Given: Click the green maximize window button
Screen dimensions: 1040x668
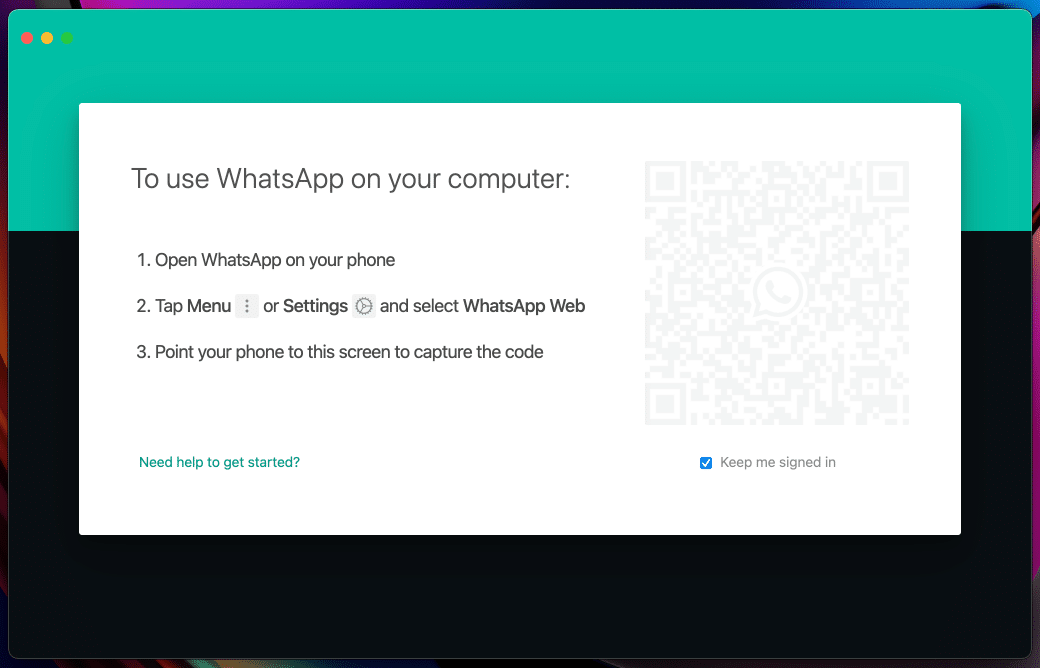Looking at the screenshot, I should point(67,38).
